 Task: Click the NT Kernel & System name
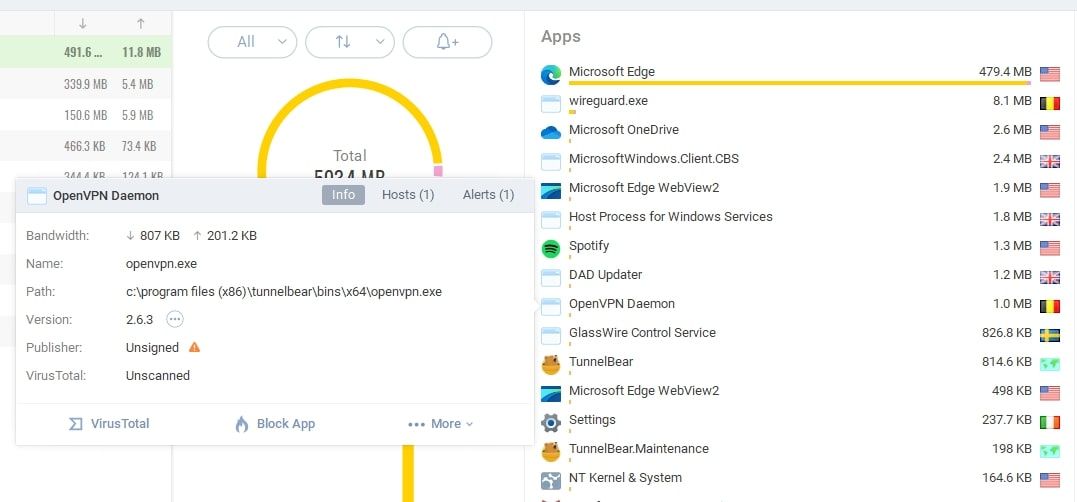[x=625, y=477]
